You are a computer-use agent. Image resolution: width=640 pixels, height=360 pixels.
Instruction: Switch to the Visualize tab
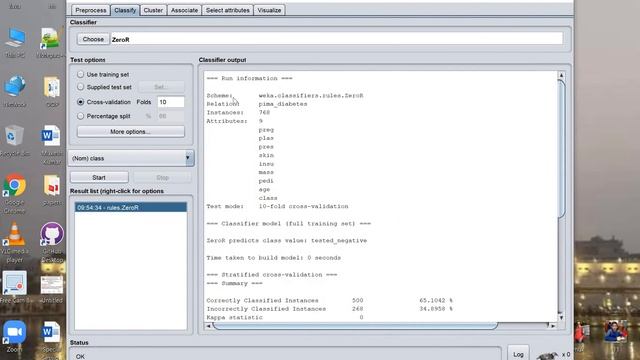tap(269, 10)
